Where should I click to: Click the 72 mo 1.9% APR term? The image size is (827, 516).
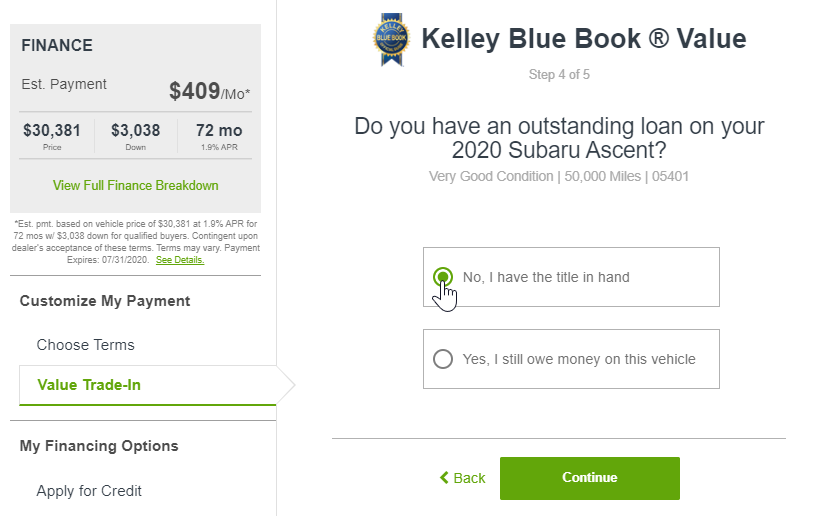coord(219,136)
